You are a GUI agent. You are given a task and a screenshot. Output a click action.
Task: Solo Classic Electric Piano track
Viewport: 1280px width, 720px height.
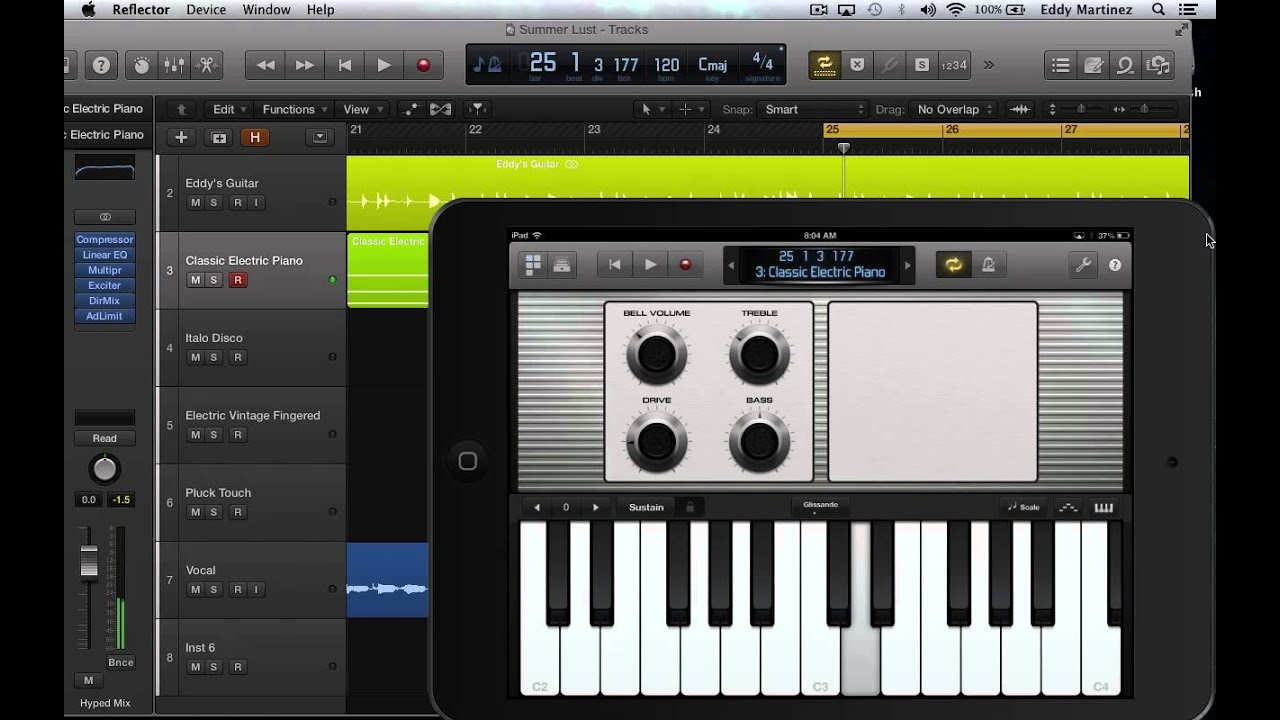click(x=213, y=280)
